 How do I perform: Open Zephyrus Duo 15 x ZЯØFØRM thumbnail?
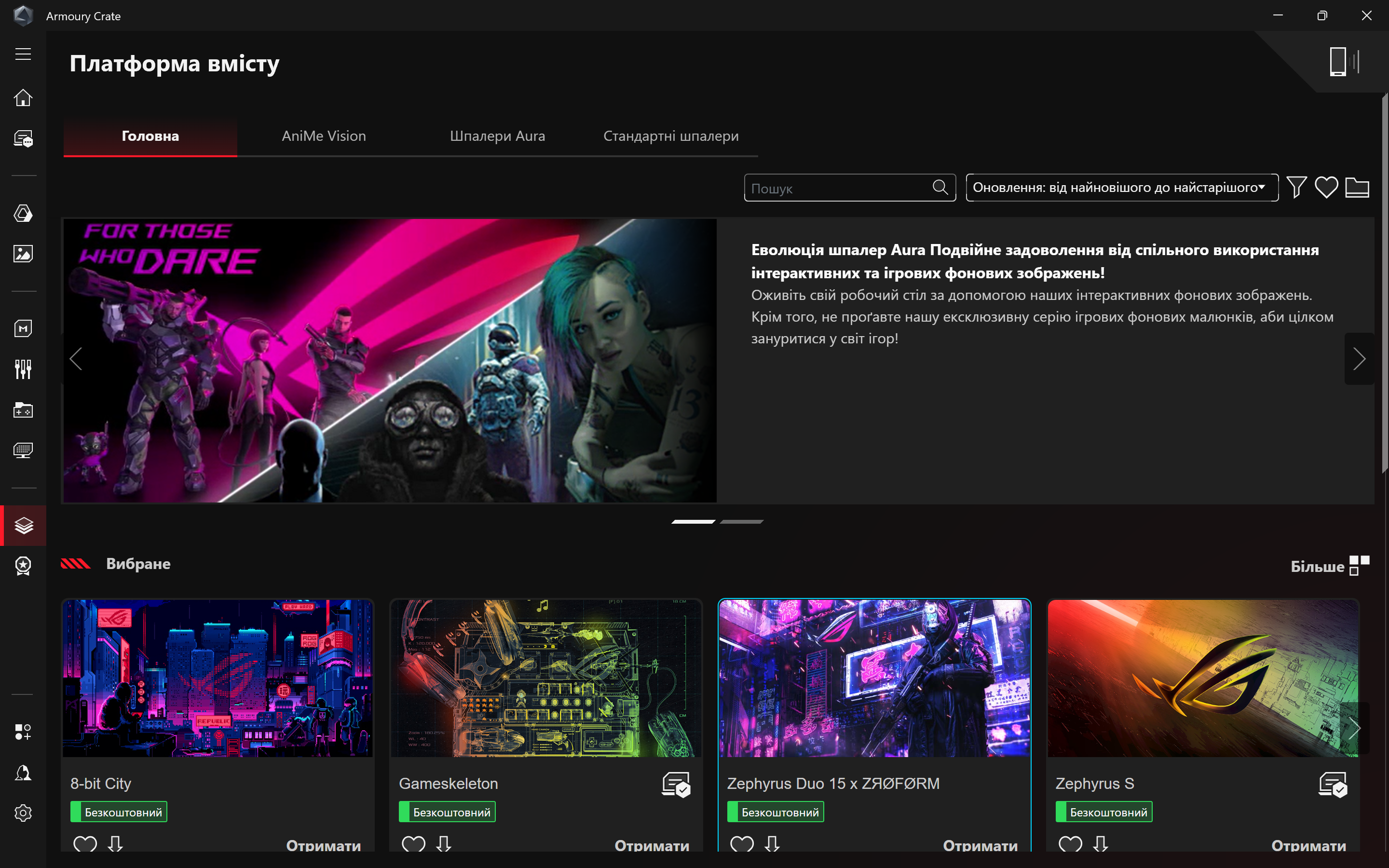[874, 678]
